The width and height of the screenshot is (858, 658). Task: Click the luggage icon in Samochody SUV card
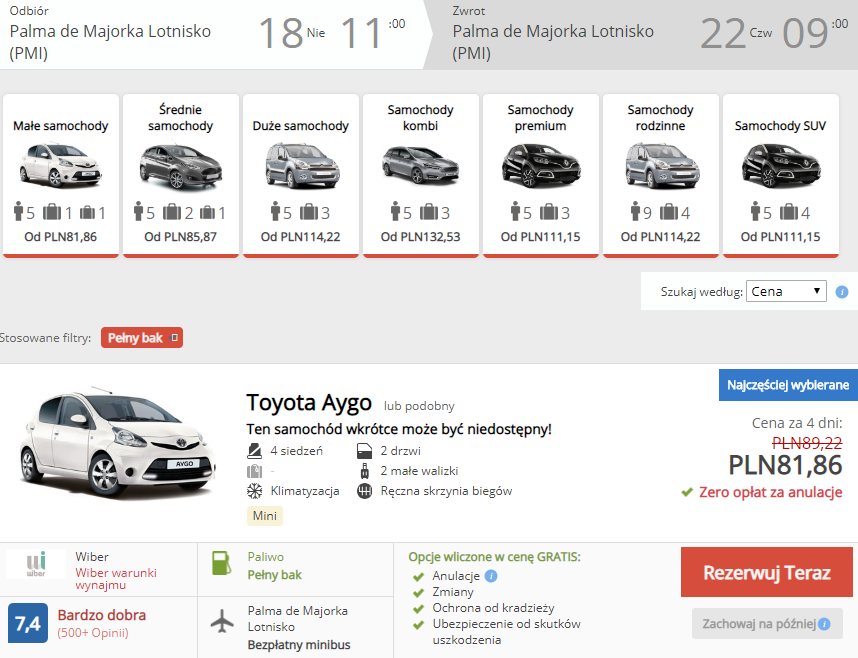point(789,211)
